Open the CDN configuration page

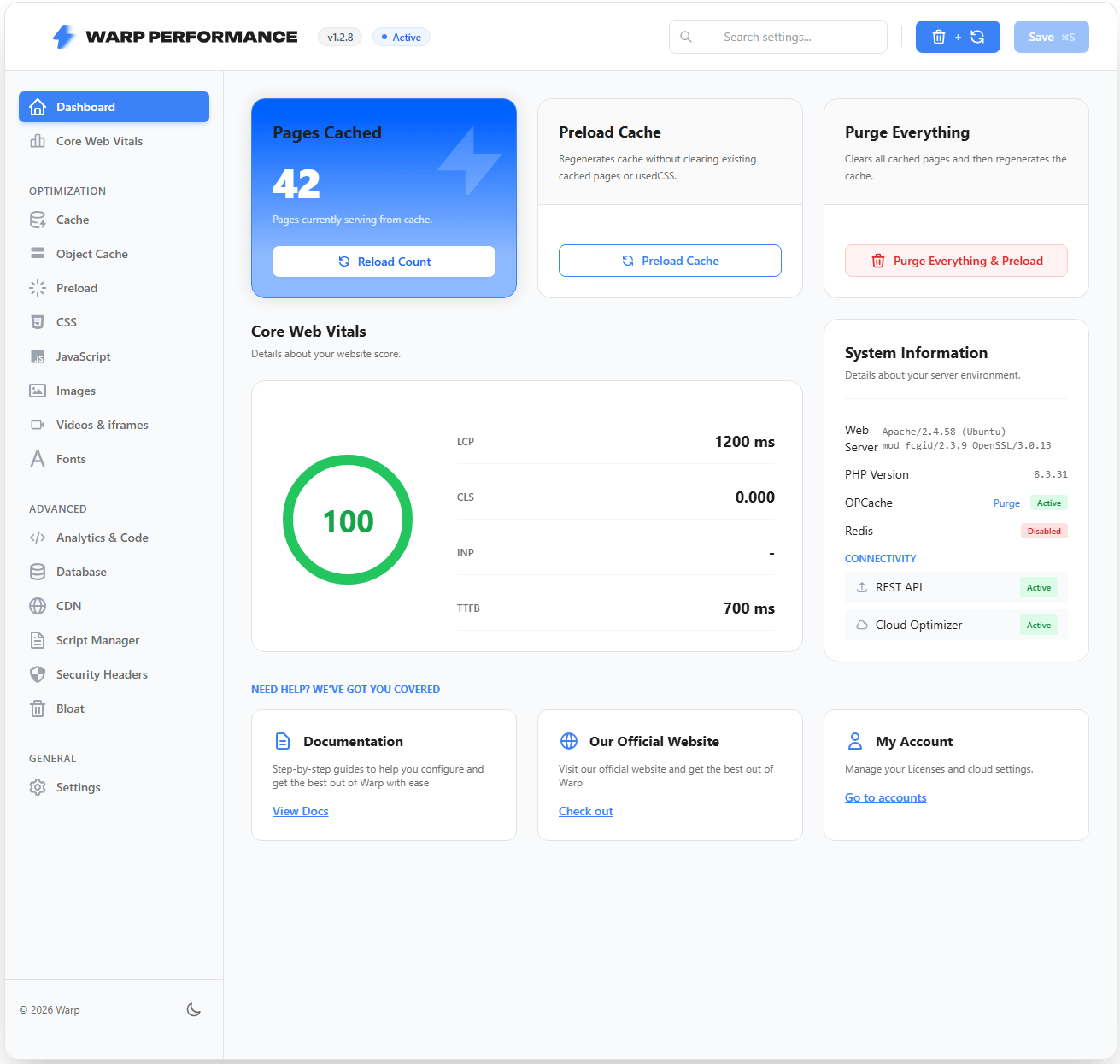114,606
